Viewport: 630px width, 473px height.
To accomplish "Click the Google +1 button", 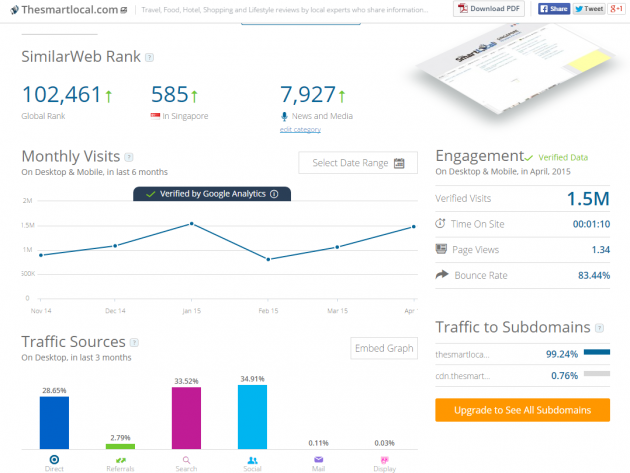I will [617, 9].
